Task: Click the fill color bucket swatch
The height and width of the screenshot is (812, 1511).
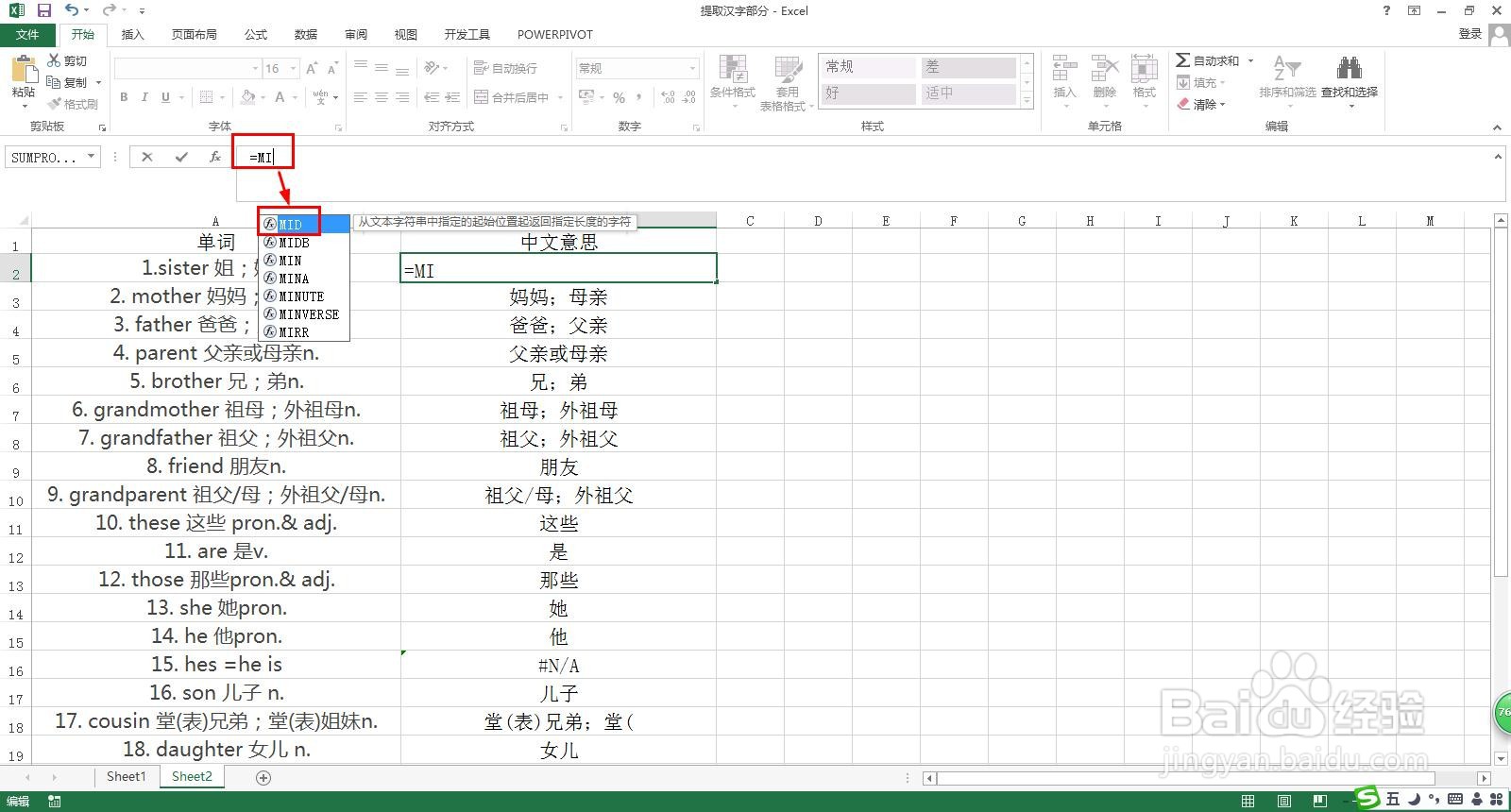Action: click(x=247, y=97)
